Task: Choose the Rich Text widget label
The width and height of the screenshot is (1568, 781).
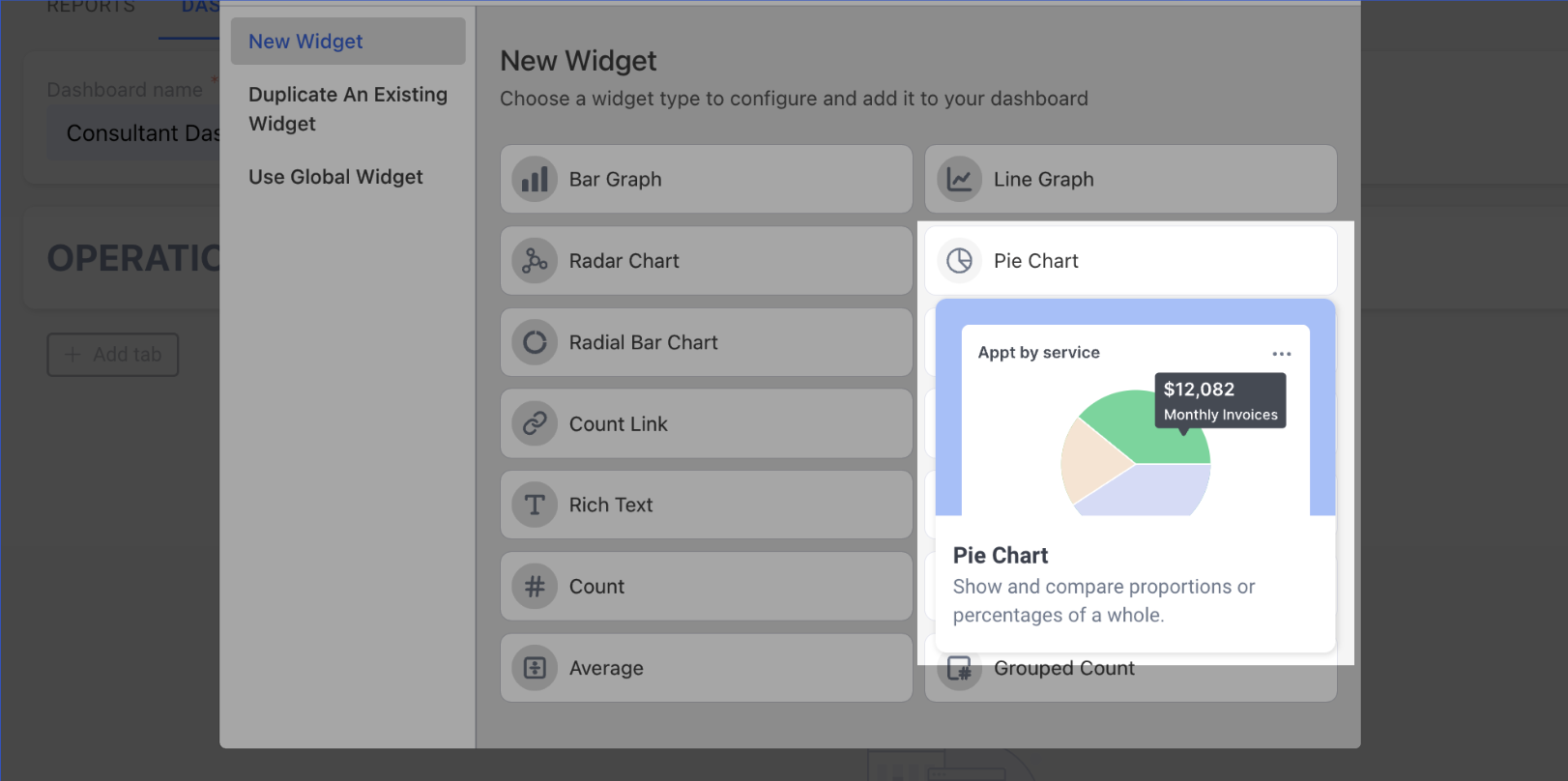Action: 611,505
